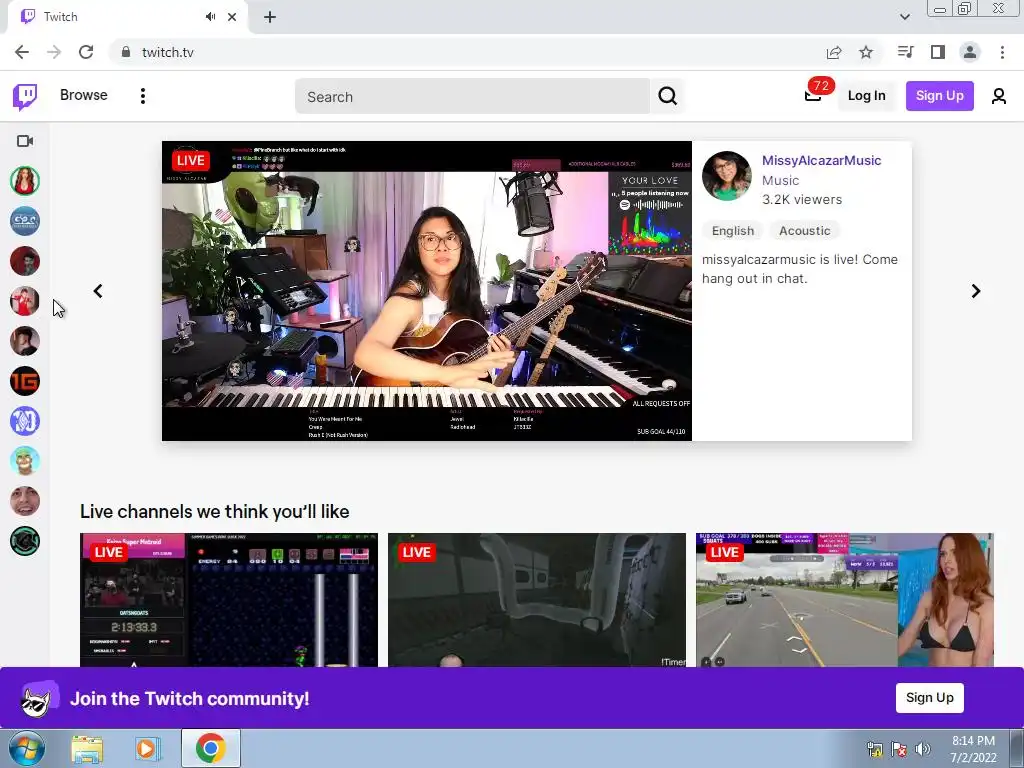
Task: Open the taskbar clock showing 8:14 PM
Action: click(x=973, y=749)
